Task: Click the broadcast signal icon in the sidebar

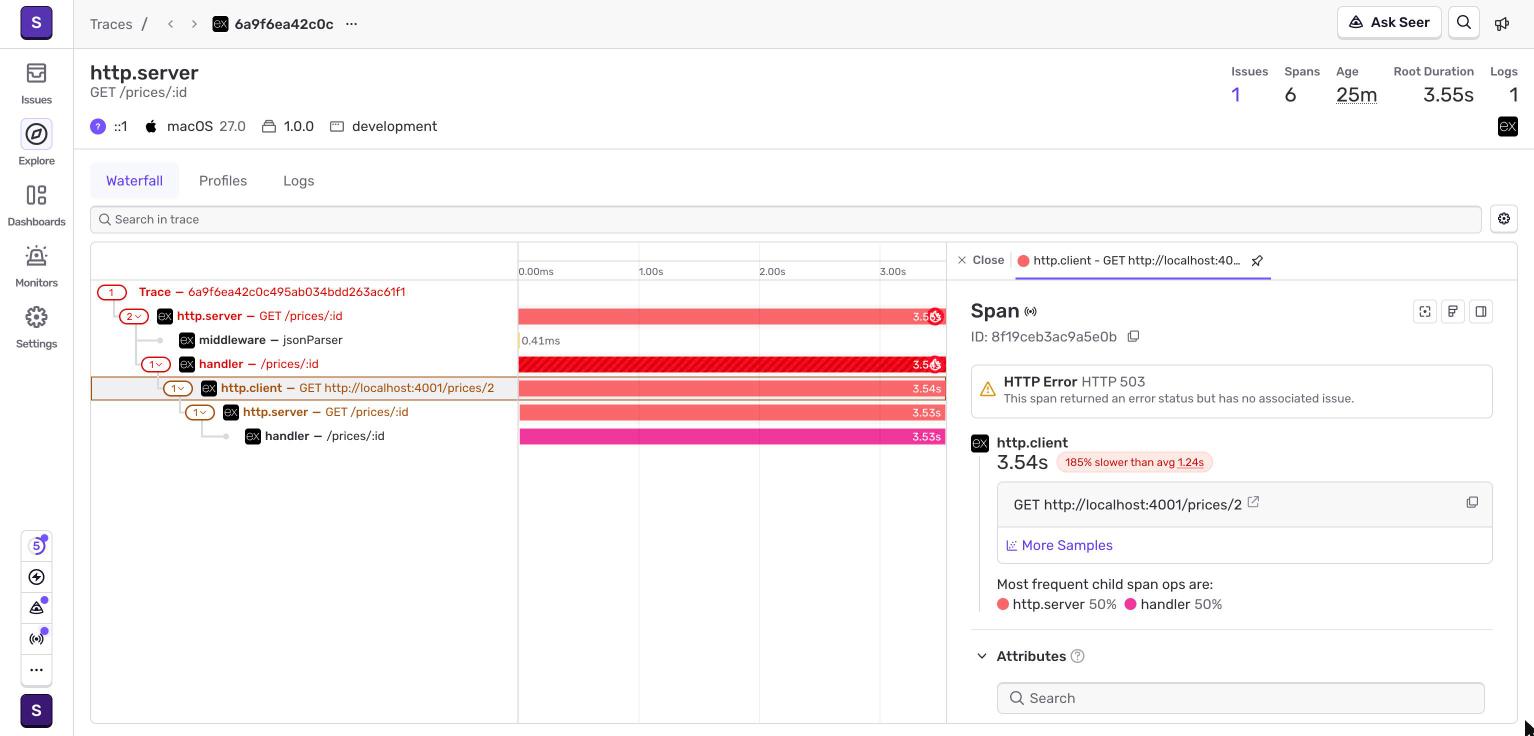Action: [x=37, y=639]
